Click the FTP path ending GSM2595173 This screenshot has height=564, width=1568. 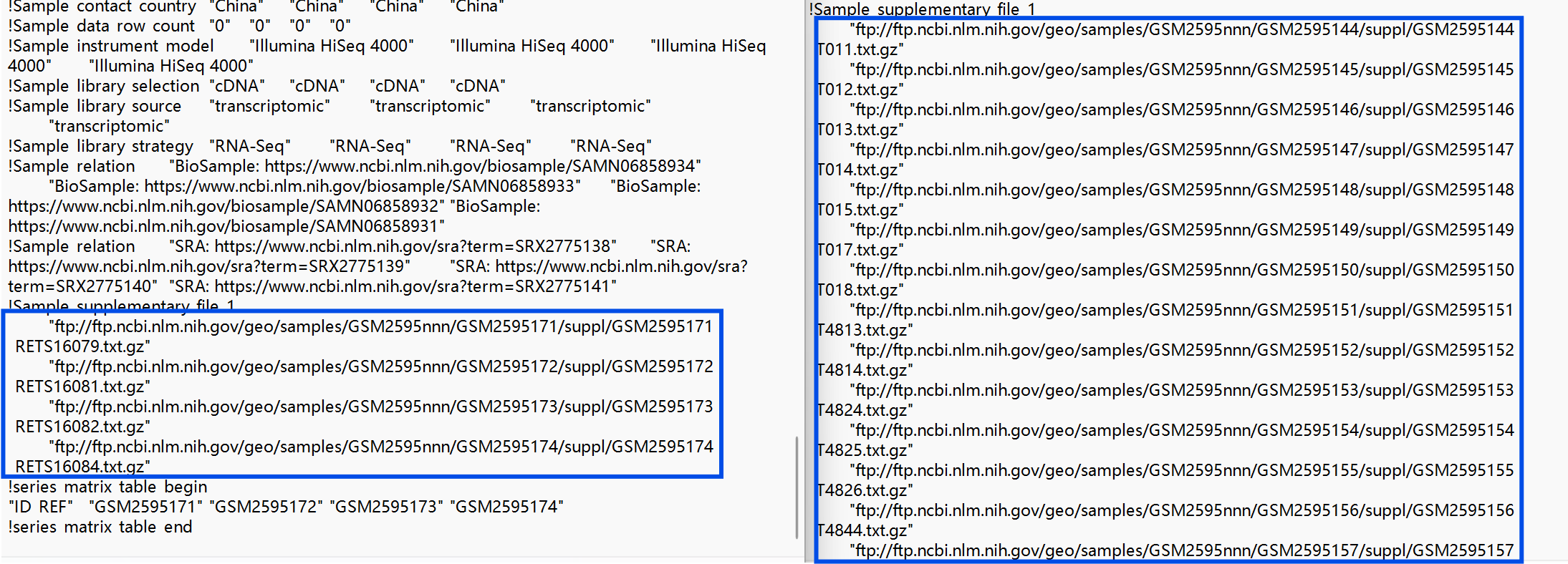pyautogui.click(x=383, y=407)
